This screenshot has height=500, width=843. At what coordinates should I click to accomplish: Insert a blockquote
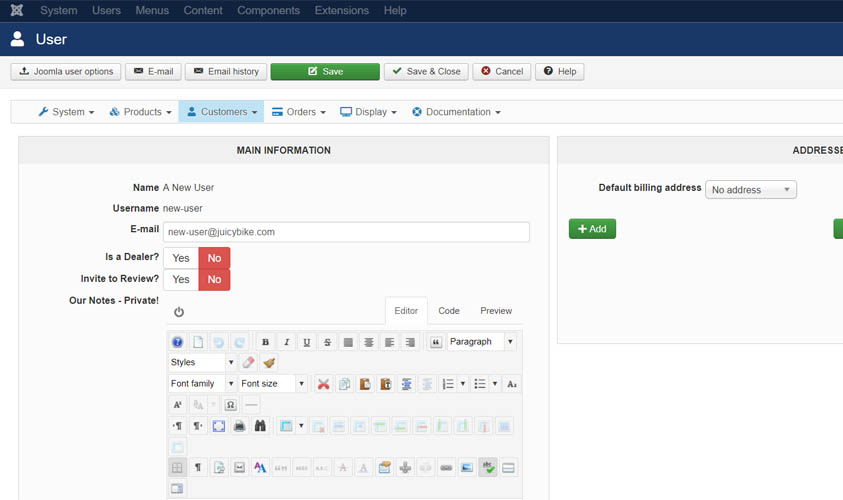pos(436,342)
